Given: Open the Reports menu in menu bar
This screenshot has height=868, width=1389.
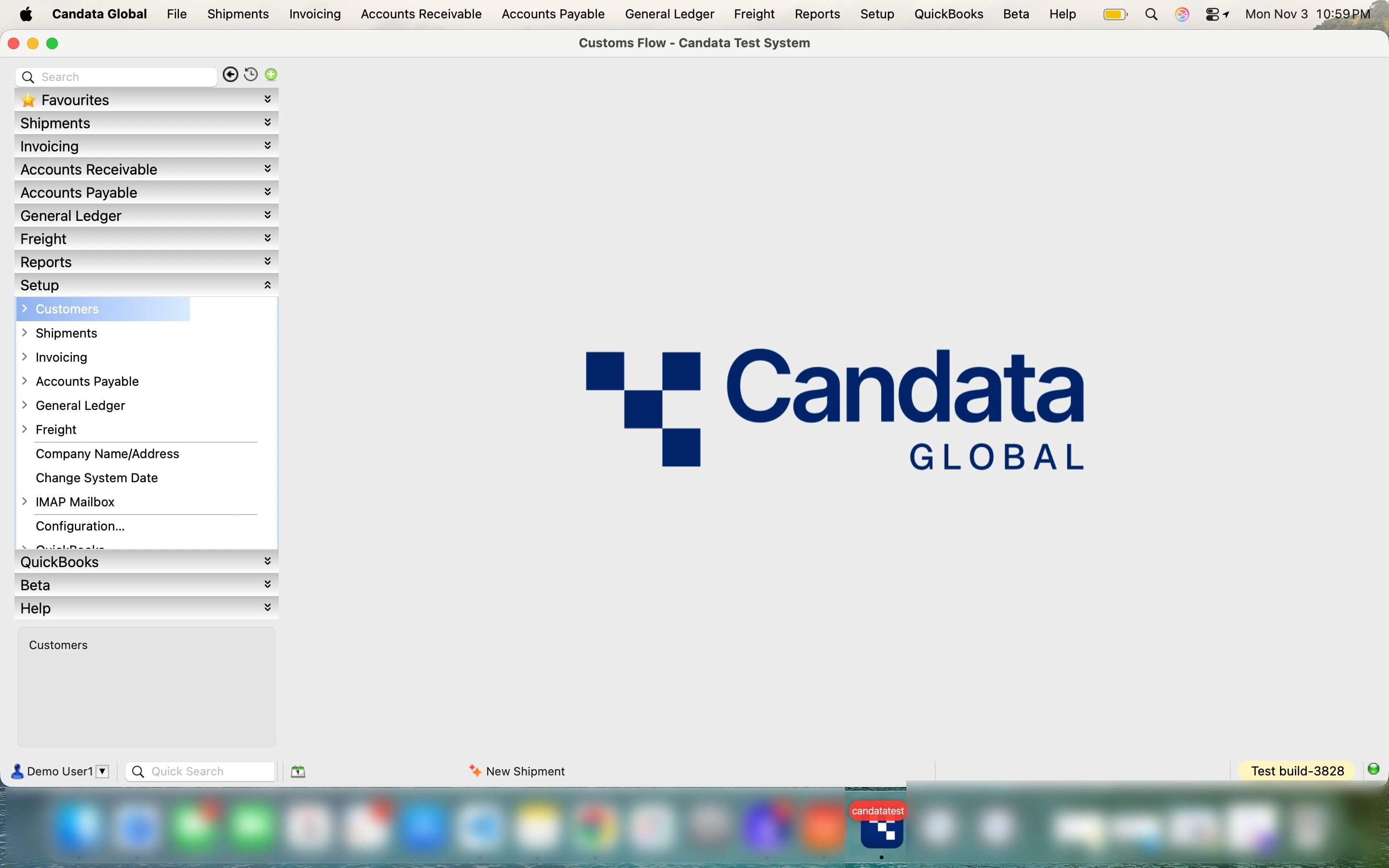Looking at the screenshot, I should point(817,14).
